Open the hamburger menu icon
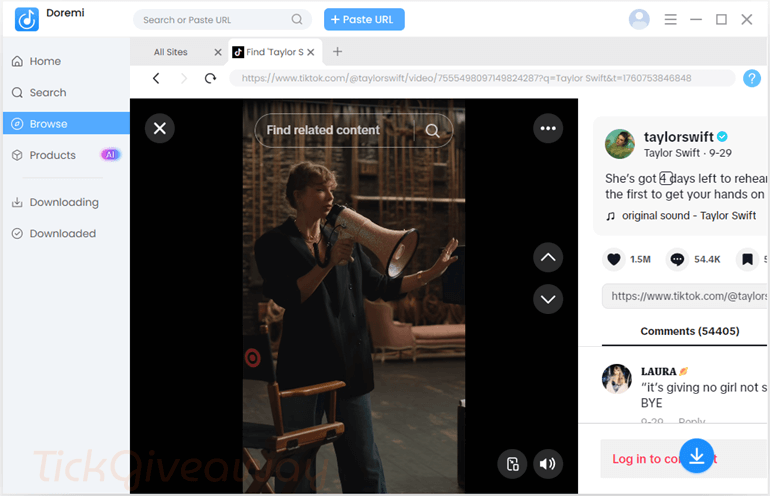Viewport: 770px width, 496px height. pos(670,19)
